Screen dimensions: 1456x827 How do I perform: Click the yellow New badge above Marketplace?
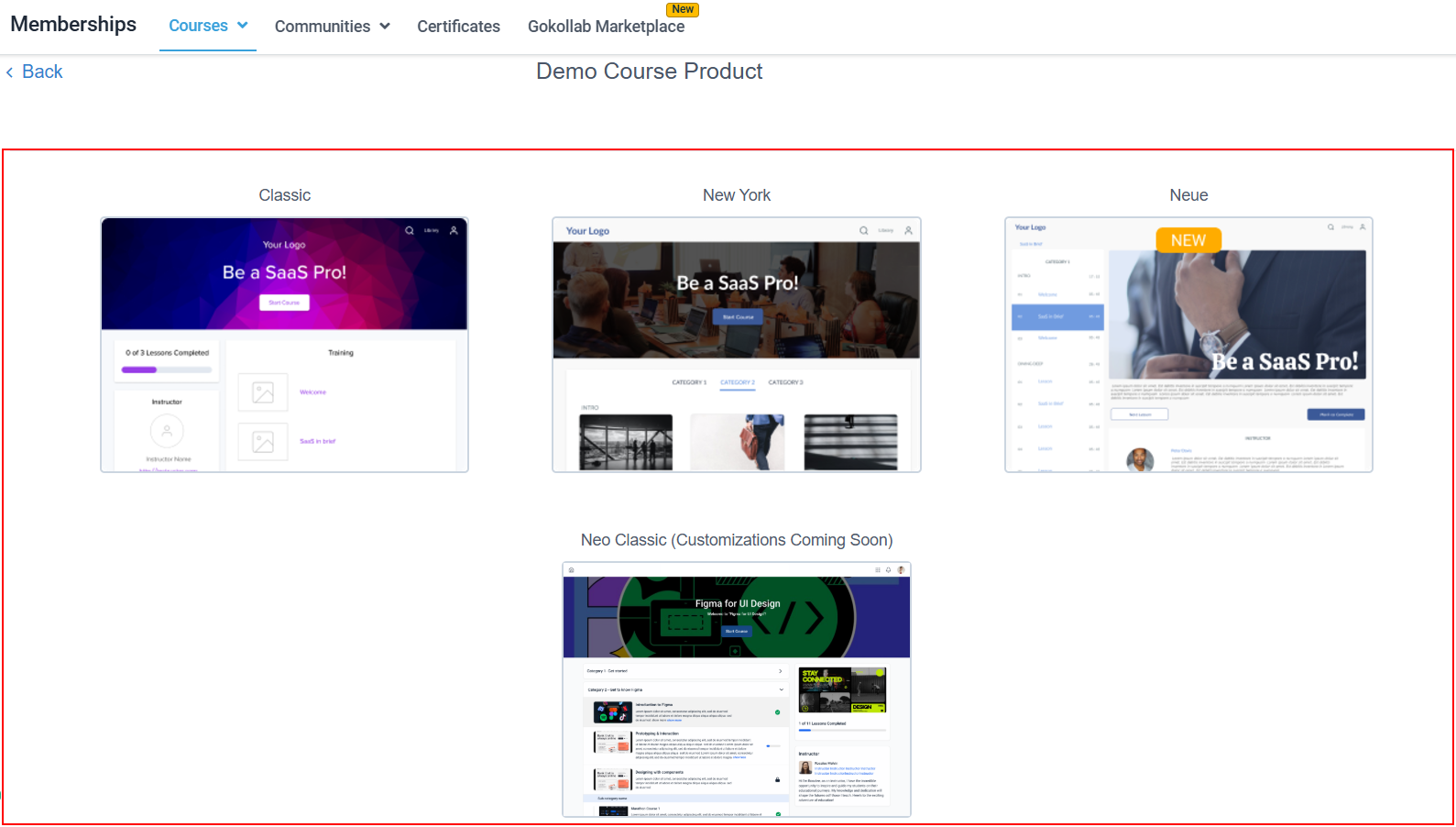(683, 9)
